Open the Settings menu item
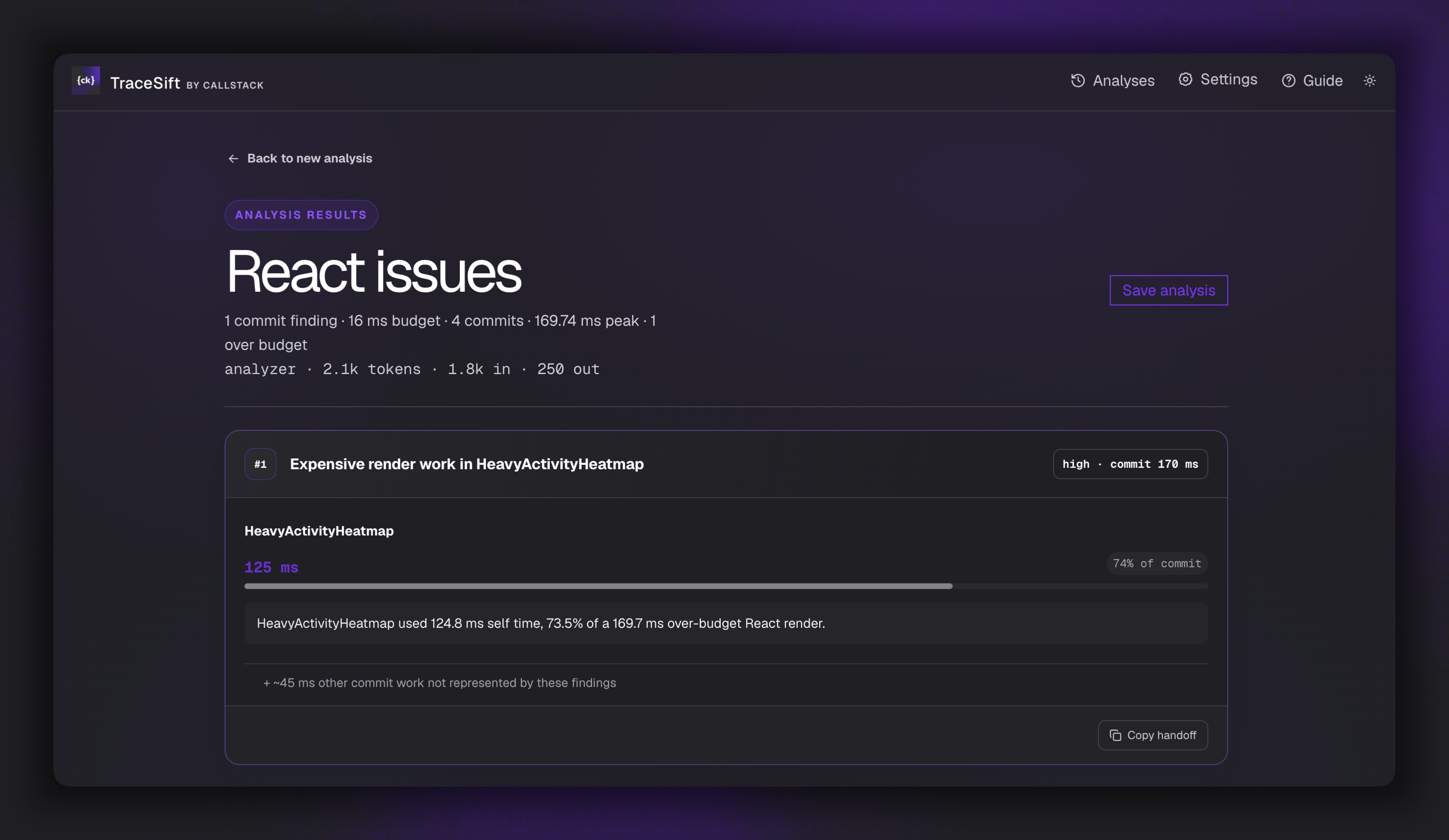 point(1218,80)
